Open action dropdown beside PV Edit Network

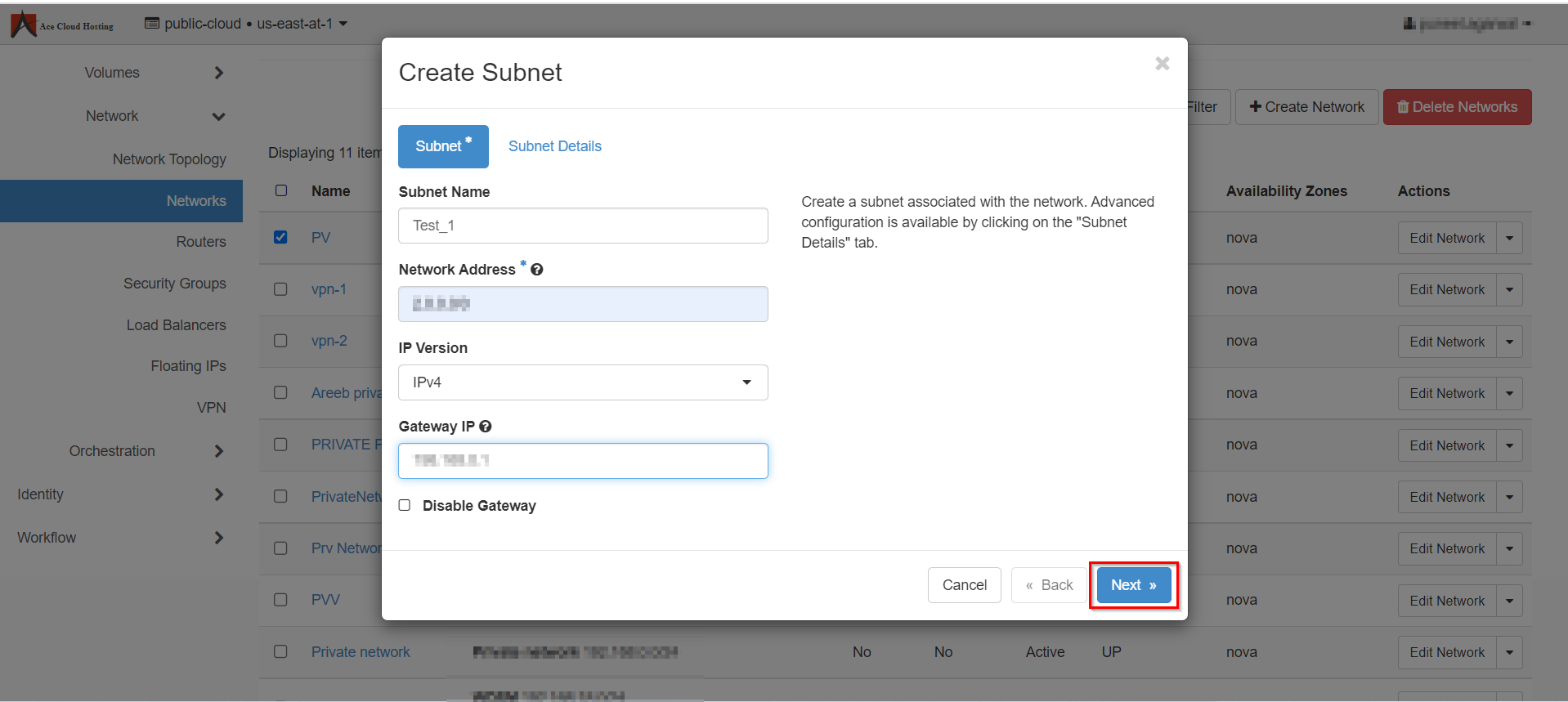coord(1509,239)
